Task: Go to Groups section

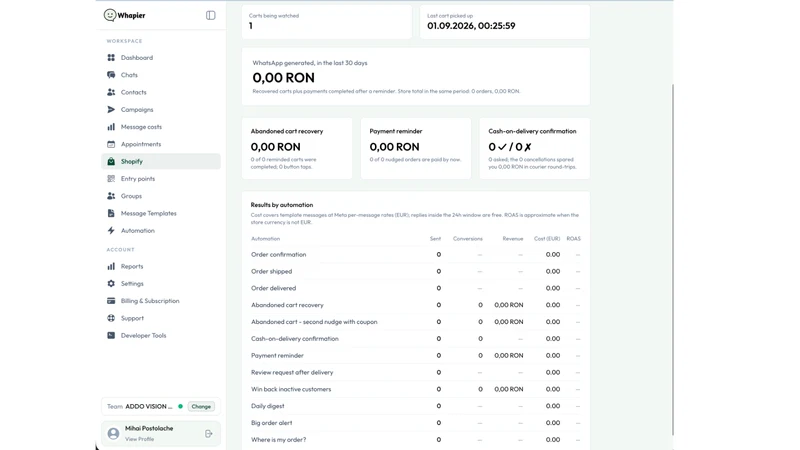Action: pos(161,196)
